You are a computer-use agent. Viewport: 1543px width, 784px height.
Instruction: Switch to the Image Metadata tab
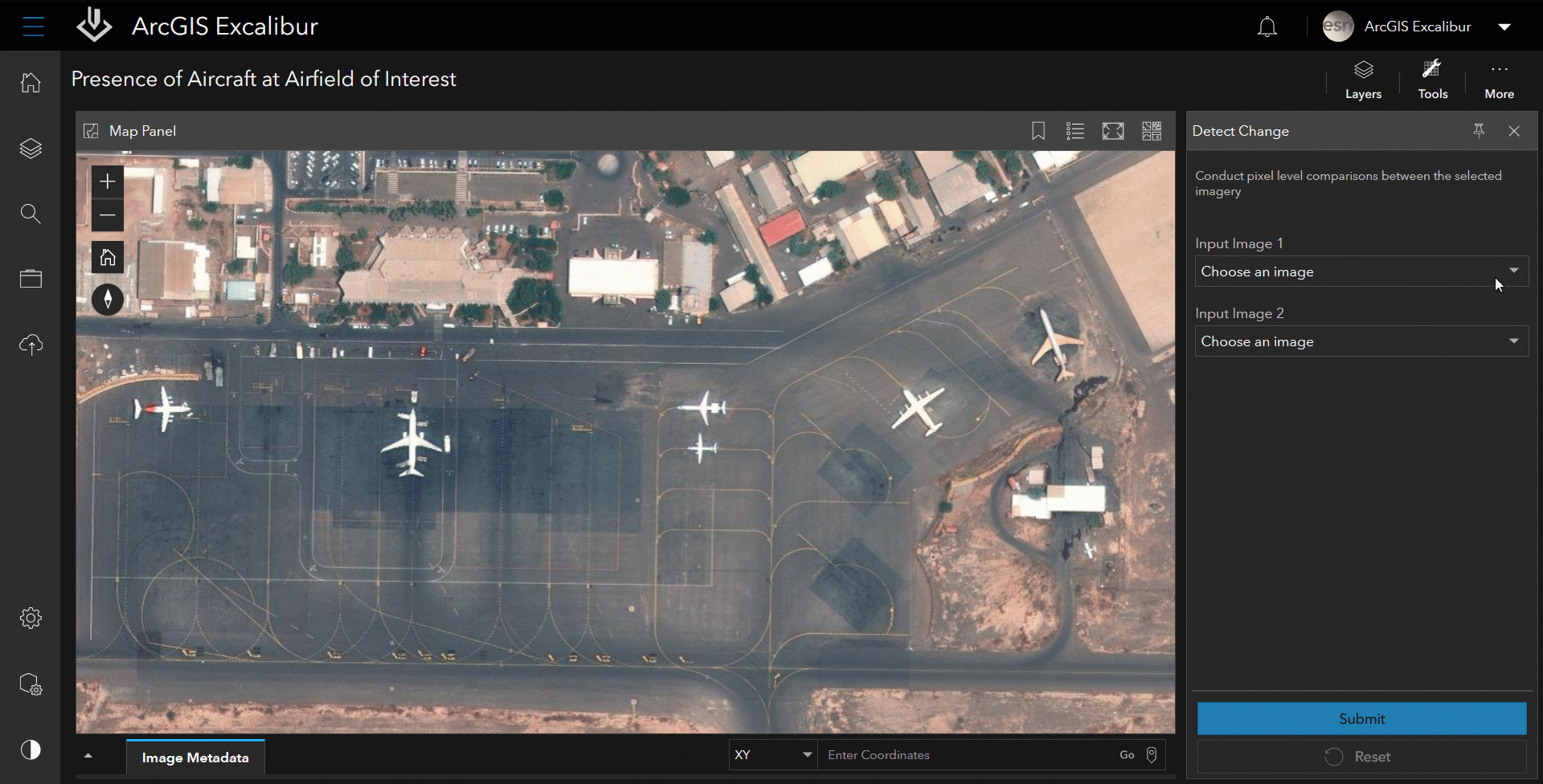[x=194, y=757]
